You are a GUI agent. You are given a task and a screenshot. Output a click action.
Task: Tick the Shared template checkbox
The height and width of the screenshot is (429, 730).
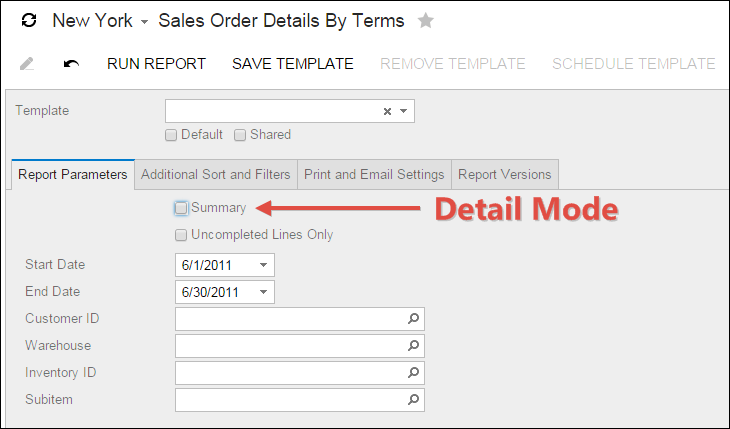pos(240,135)
